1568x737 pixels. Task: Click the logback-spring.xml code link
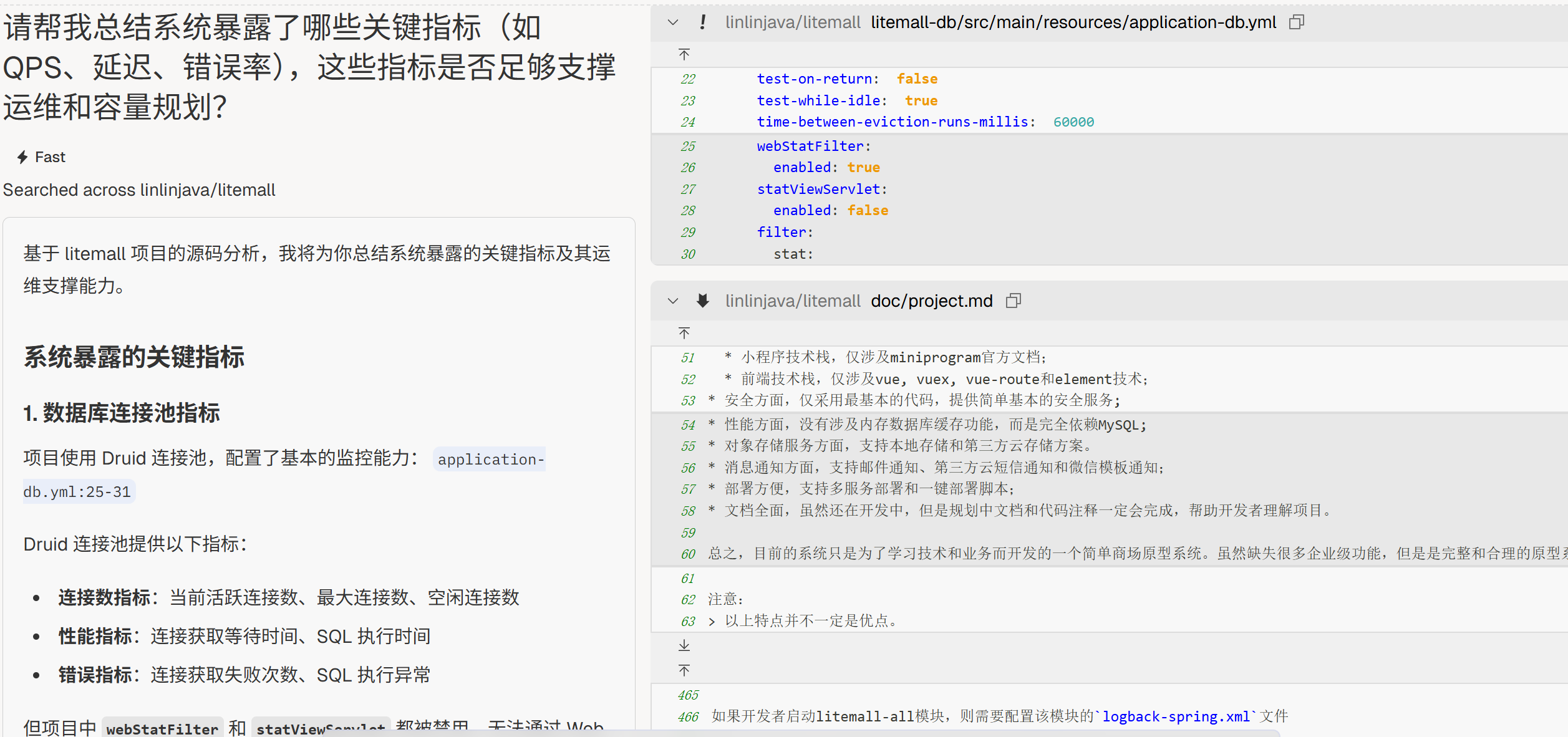click(1176, 717)
